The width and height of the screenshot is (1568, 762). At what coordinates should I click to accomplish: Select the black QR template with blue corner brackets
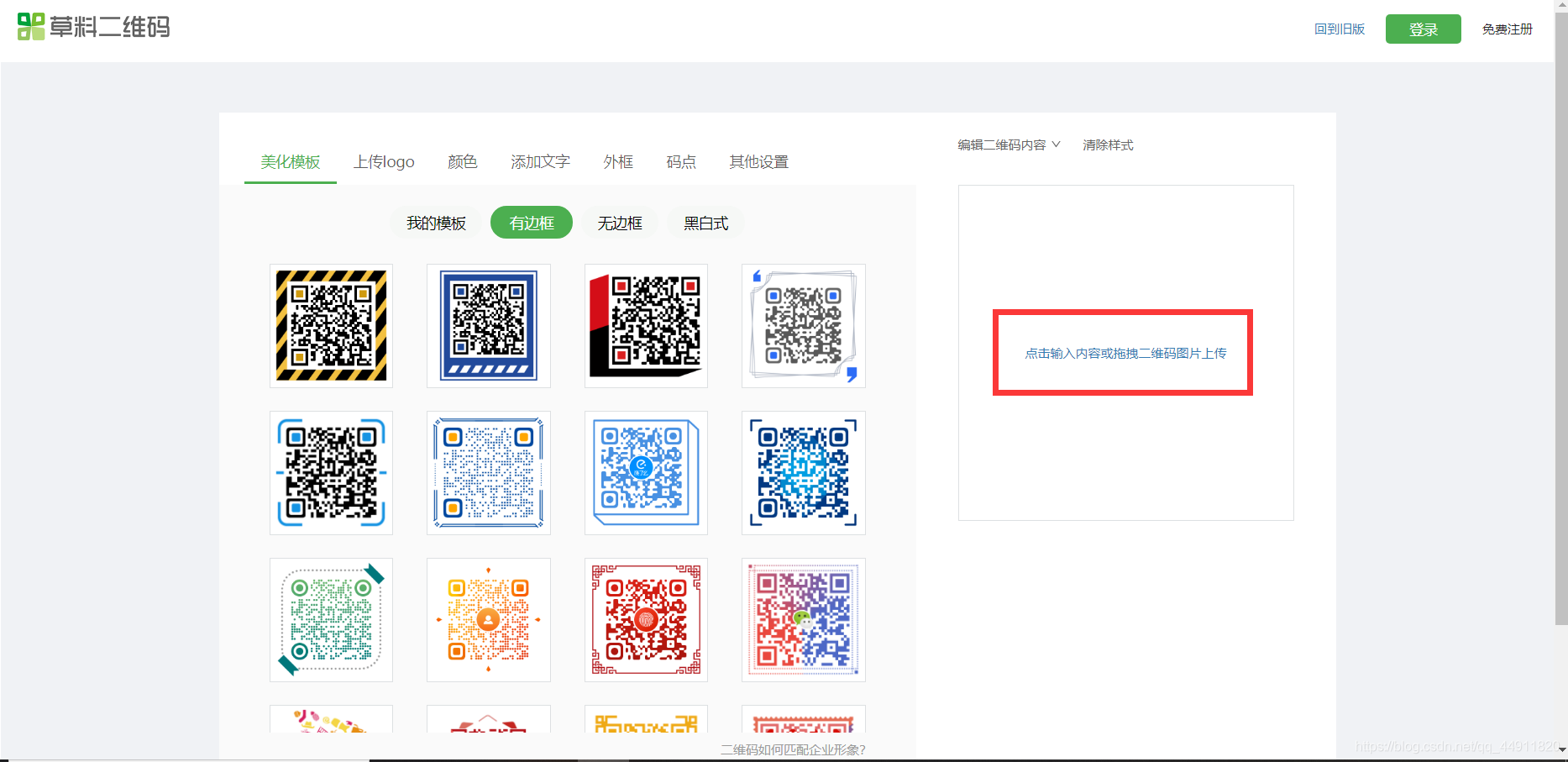point(331,473)
